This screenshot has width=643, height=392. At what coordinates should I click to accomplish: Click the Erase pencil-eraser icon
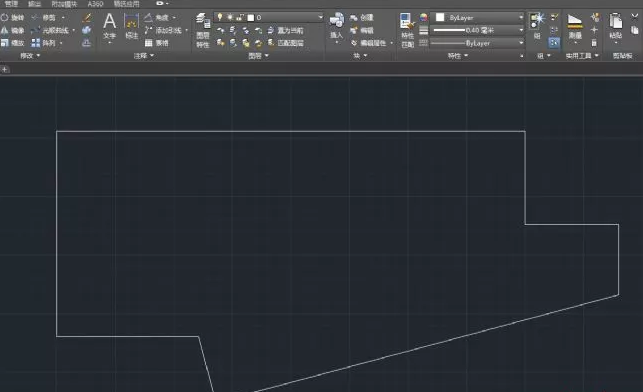[x=87, y=18]
